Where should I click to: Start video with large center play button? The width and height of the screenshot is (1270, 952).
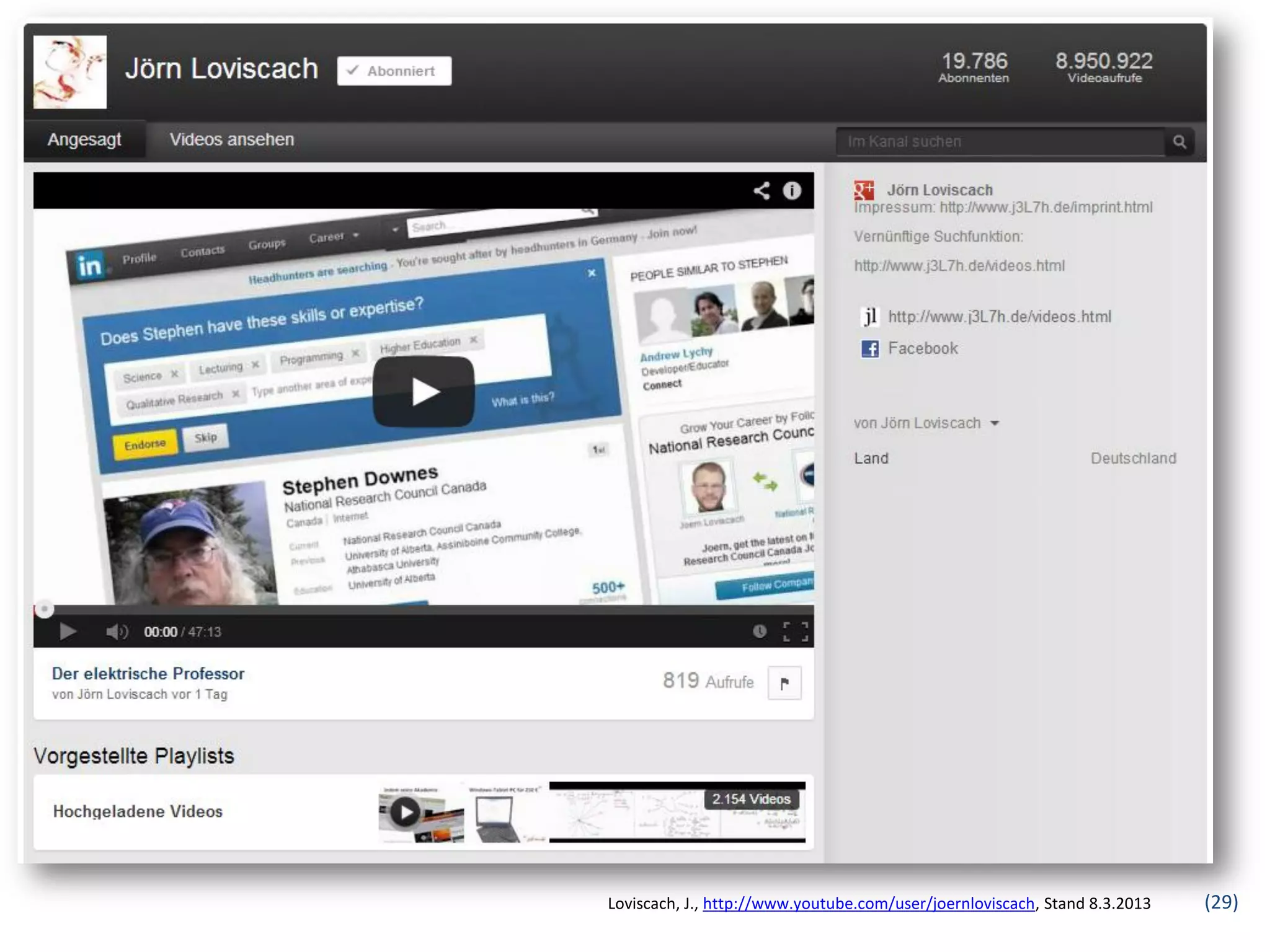pyautogui.click(x=424, y=392)
